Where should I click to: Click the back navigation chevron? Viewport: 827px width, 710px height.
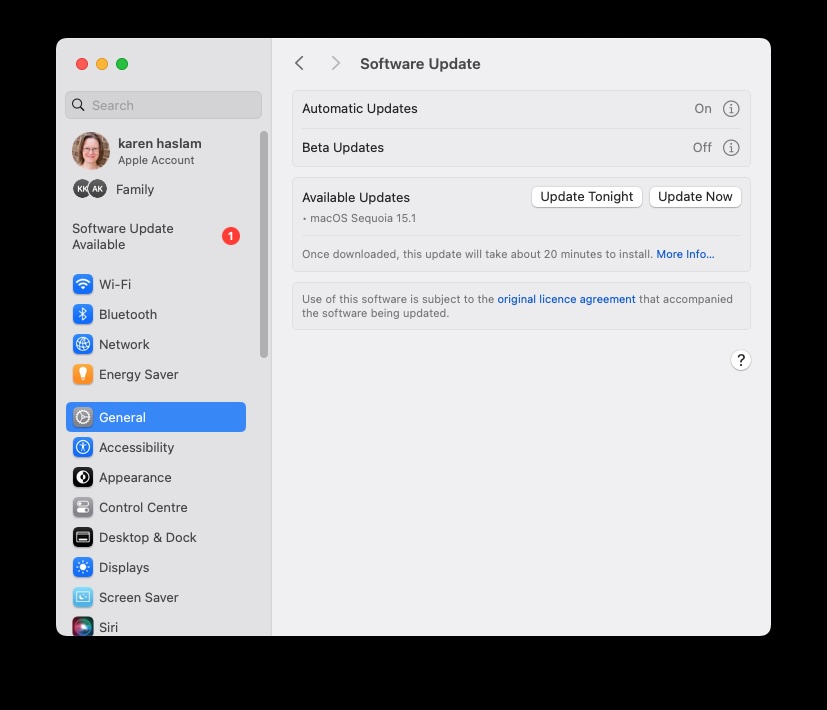click(x=299, y=63)
